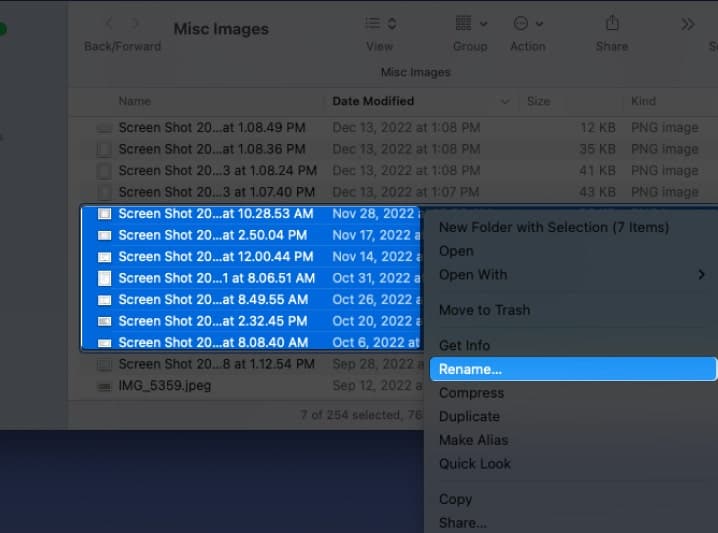
Task: Click the 12 KB size cell
Action: point(598,127)
